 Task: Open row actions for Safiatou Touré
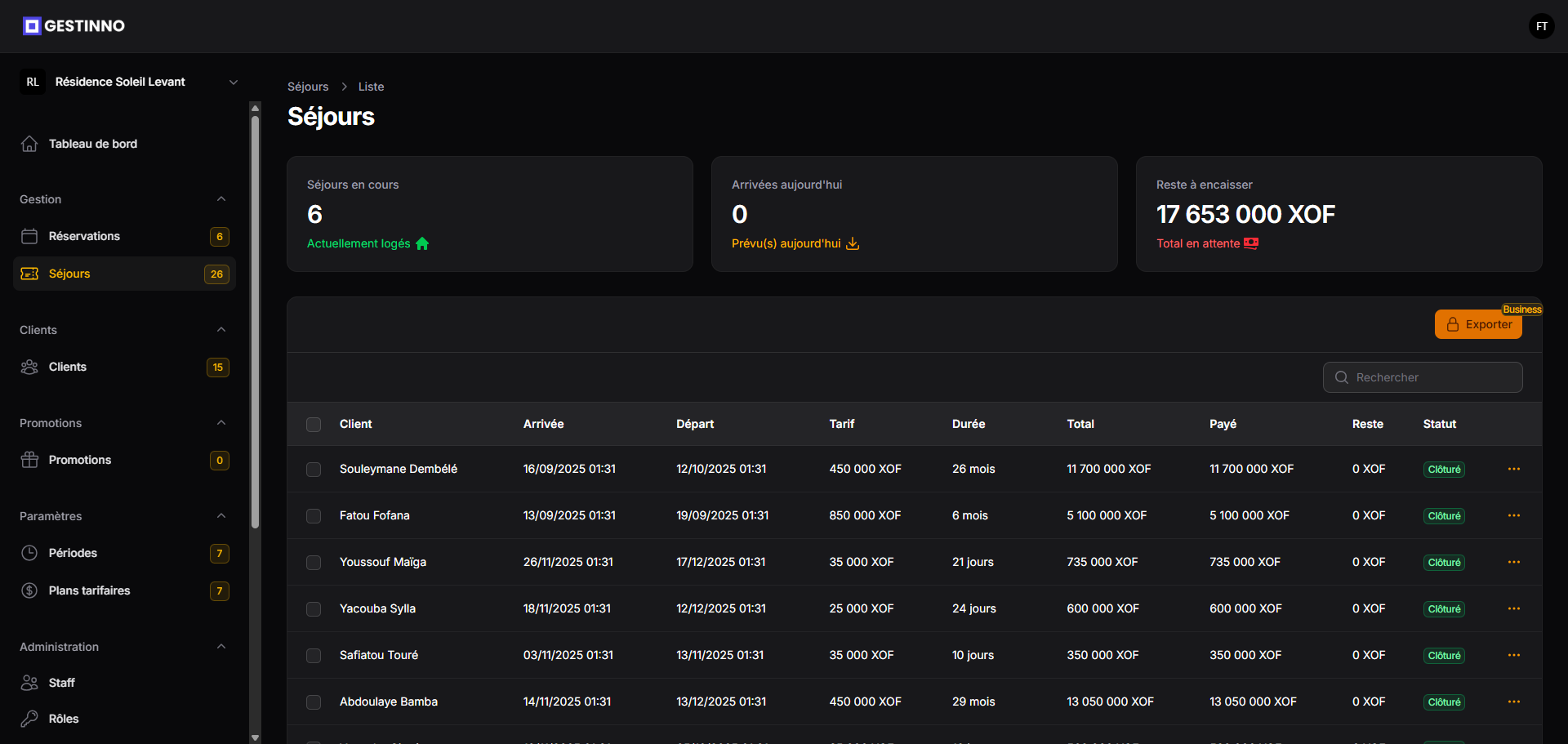1513,655
